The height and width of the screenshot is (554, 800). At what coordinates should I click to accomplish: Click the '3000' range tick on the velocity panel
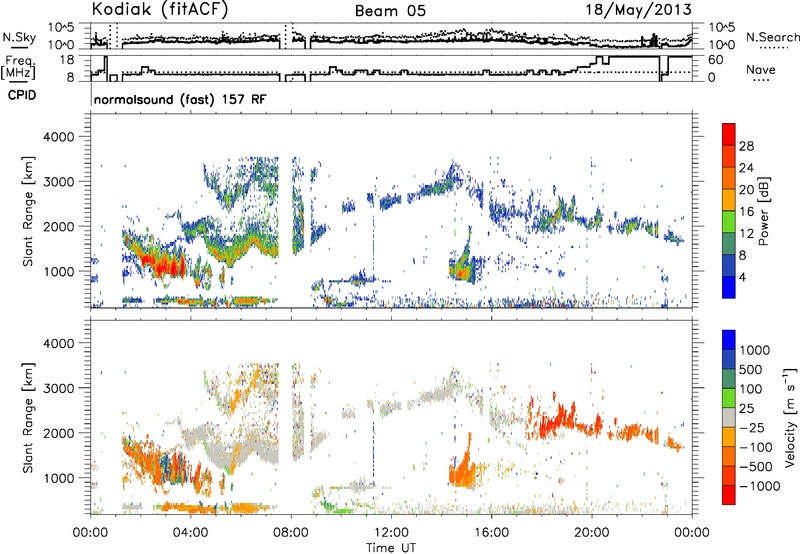pyautogui.click(x=59, y=388)
